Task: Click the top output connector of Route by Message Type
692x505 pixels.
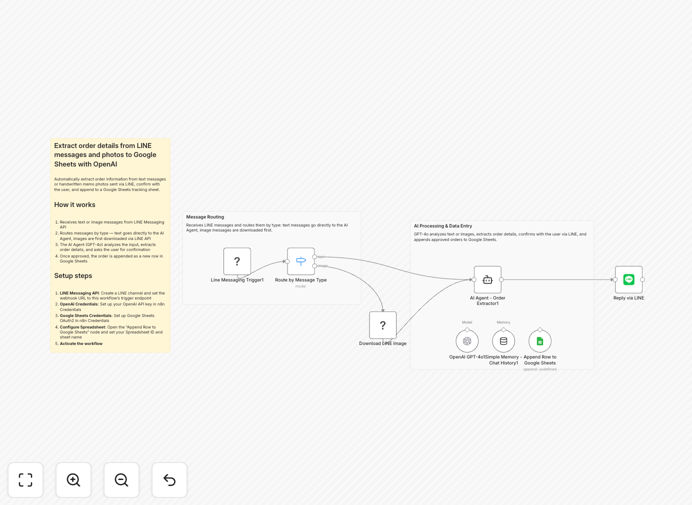Action: click(315, 256)
